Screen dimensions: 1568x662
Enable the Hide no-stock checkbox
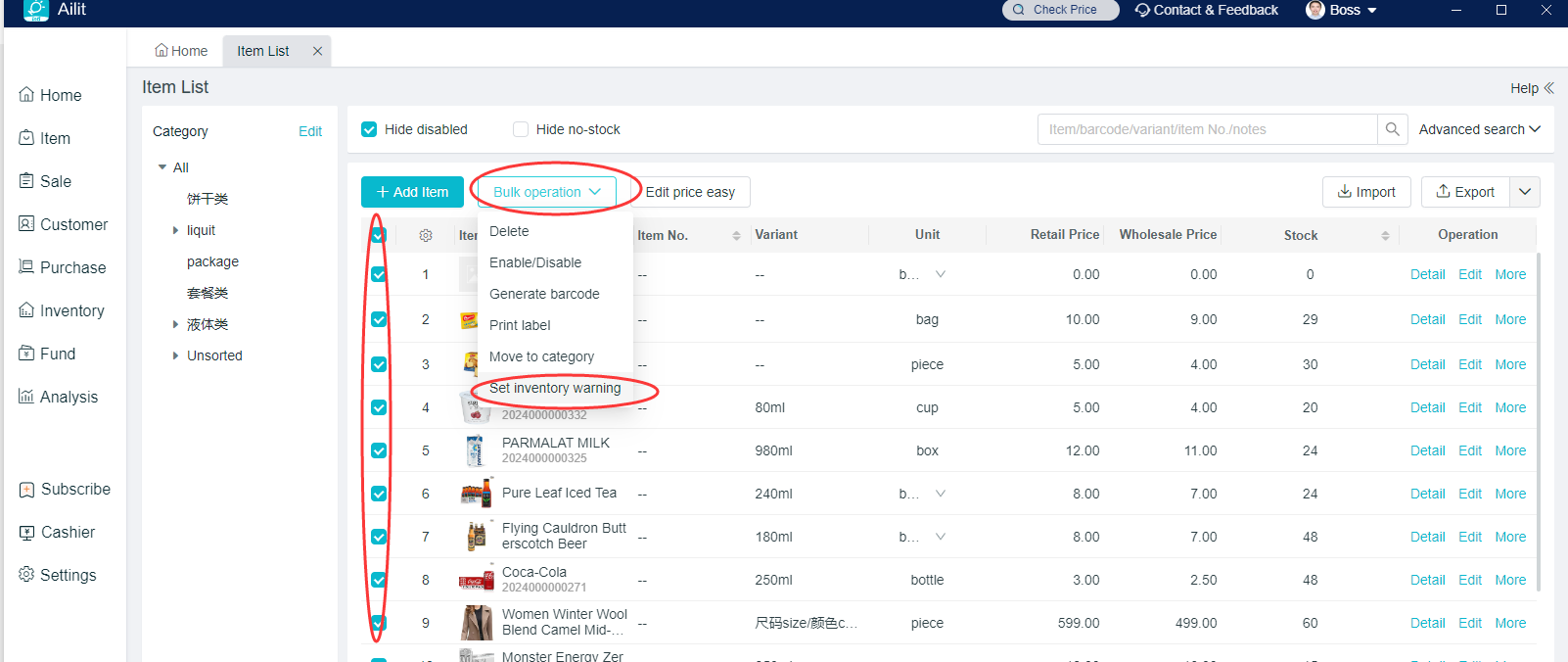point(521,129)
